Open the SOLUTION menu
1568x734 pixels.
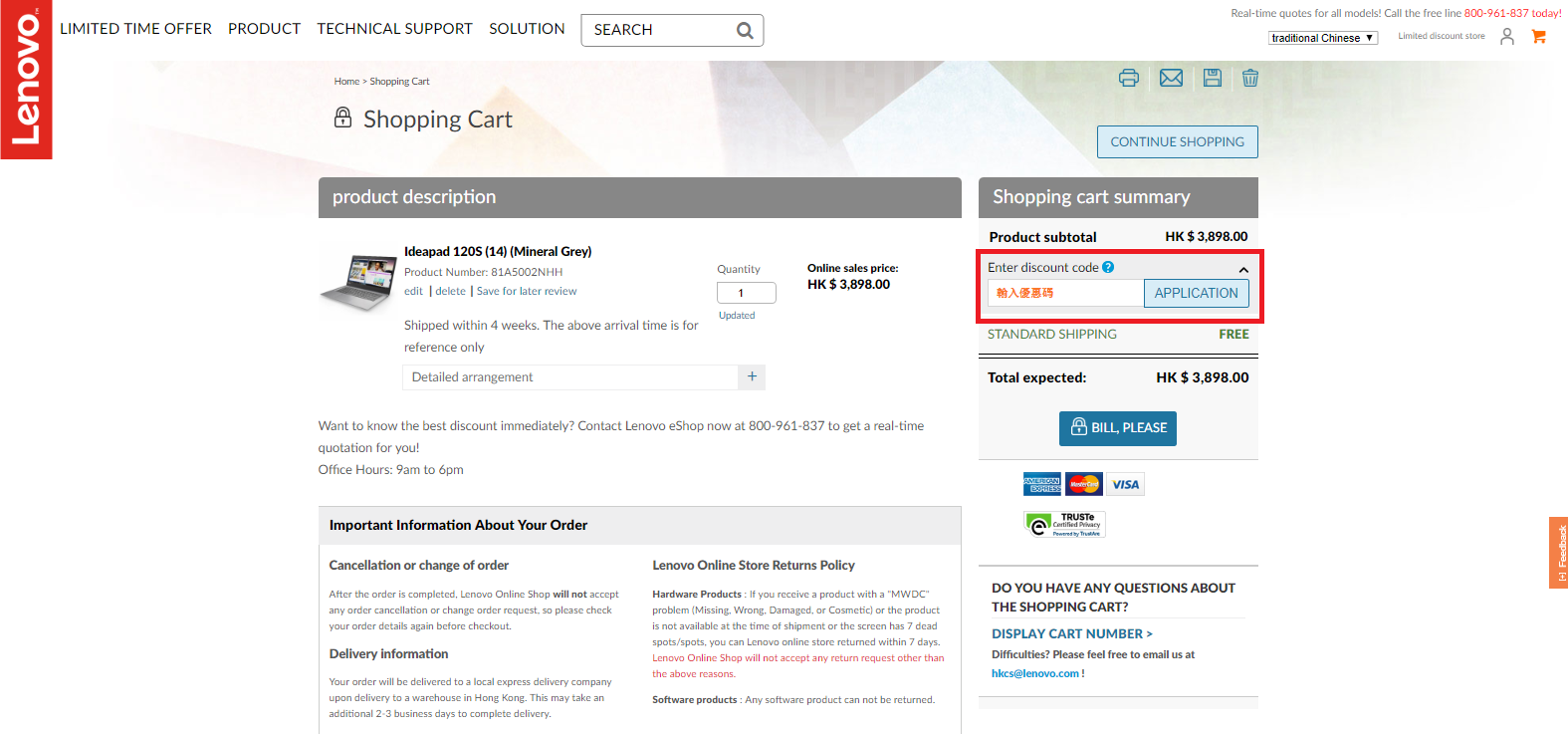coord(527,29)
